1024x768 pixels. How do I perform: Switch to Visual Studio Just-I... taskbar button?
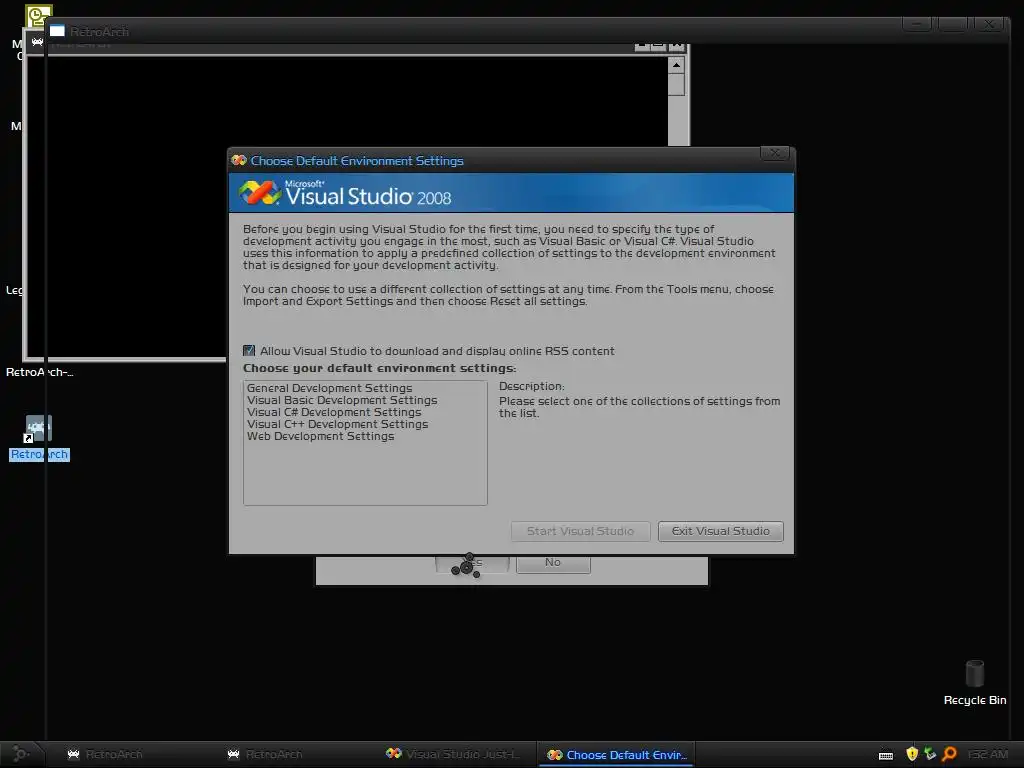pos(453,754)
